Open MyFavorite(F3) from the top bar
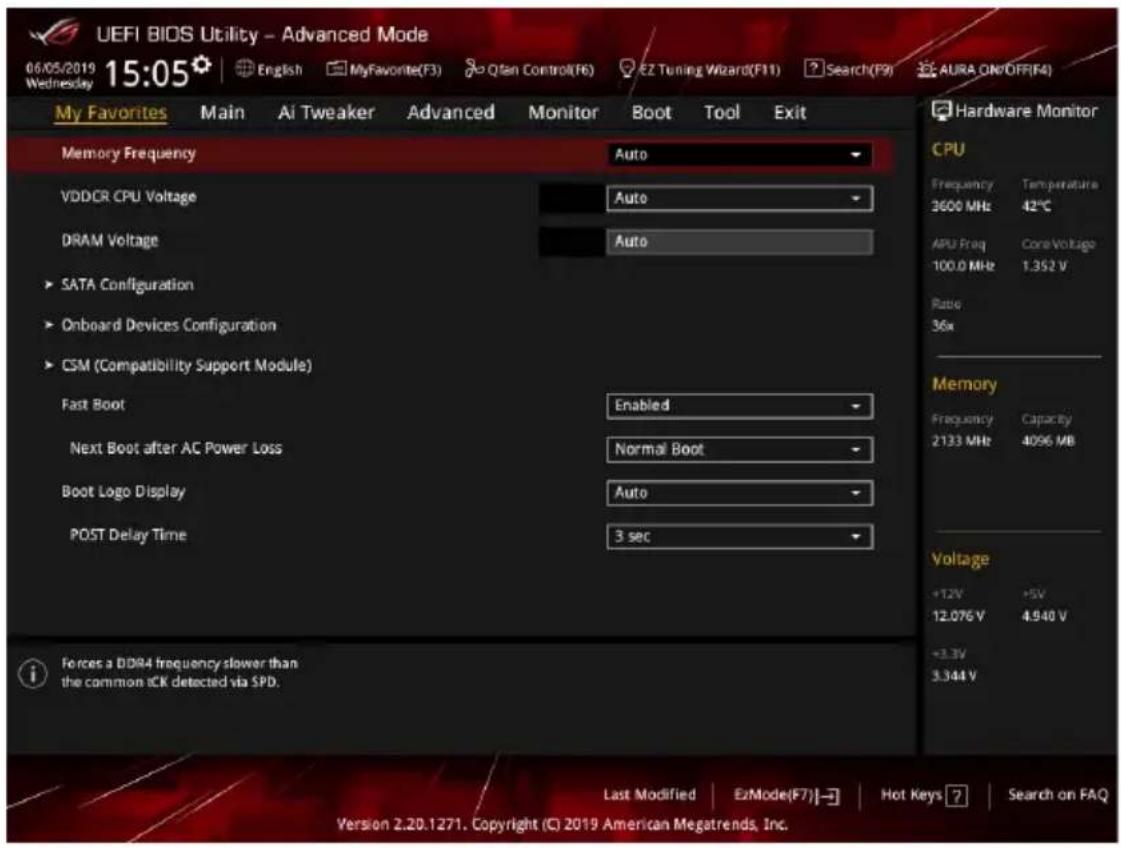 (x=384, y=69)
